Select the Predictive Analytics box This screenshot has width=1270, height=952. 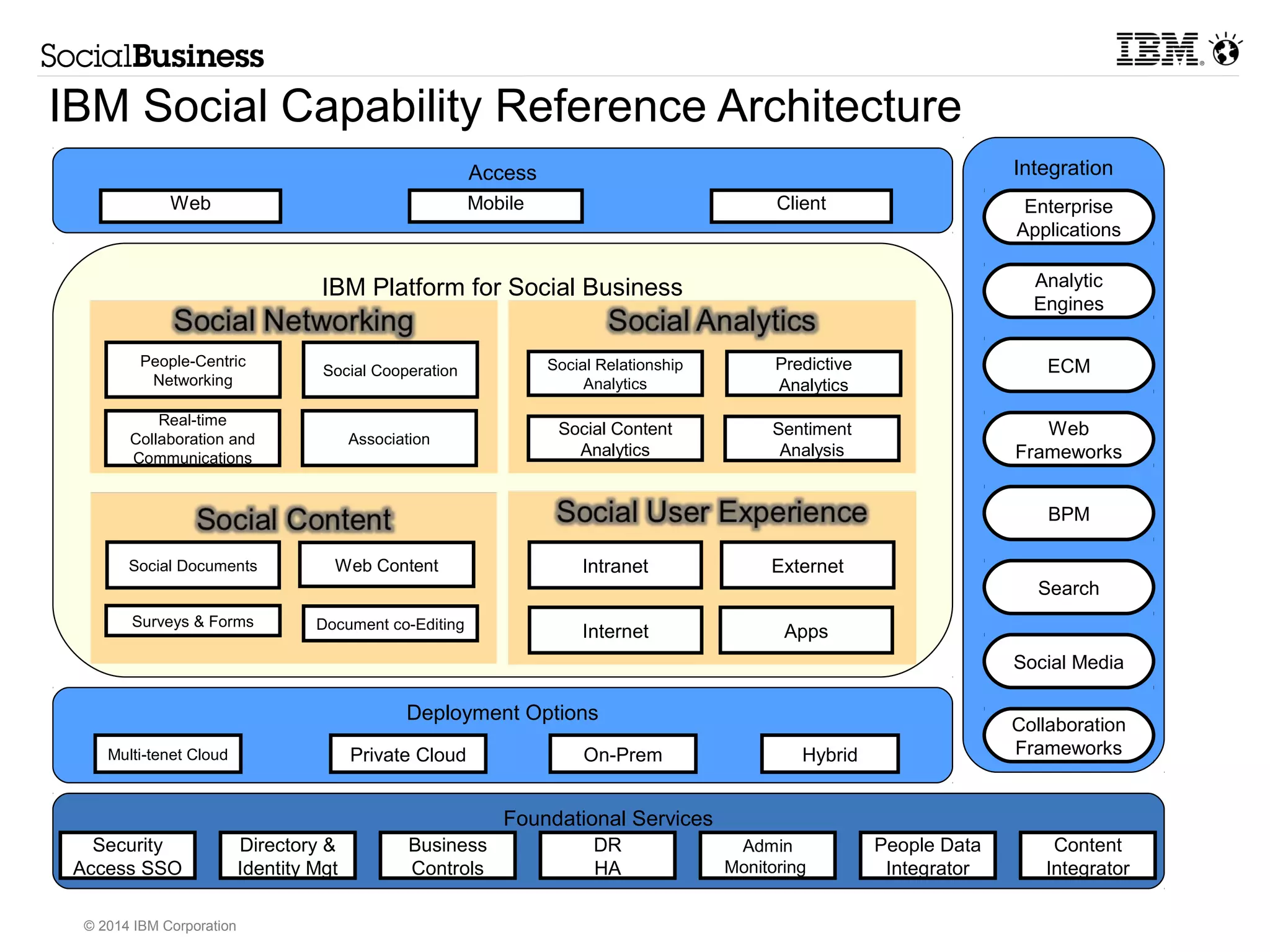(x=813, y=374)
